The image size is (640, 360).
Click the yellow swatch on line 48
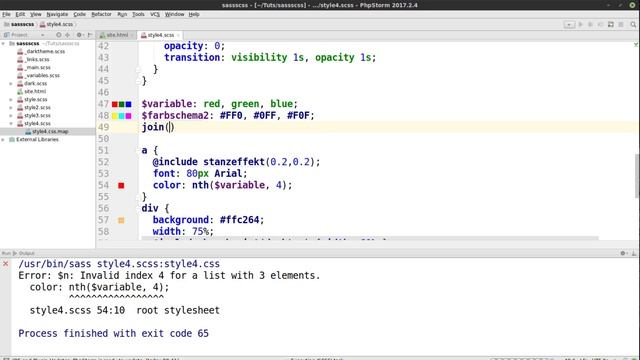click(x=115, y=116)
